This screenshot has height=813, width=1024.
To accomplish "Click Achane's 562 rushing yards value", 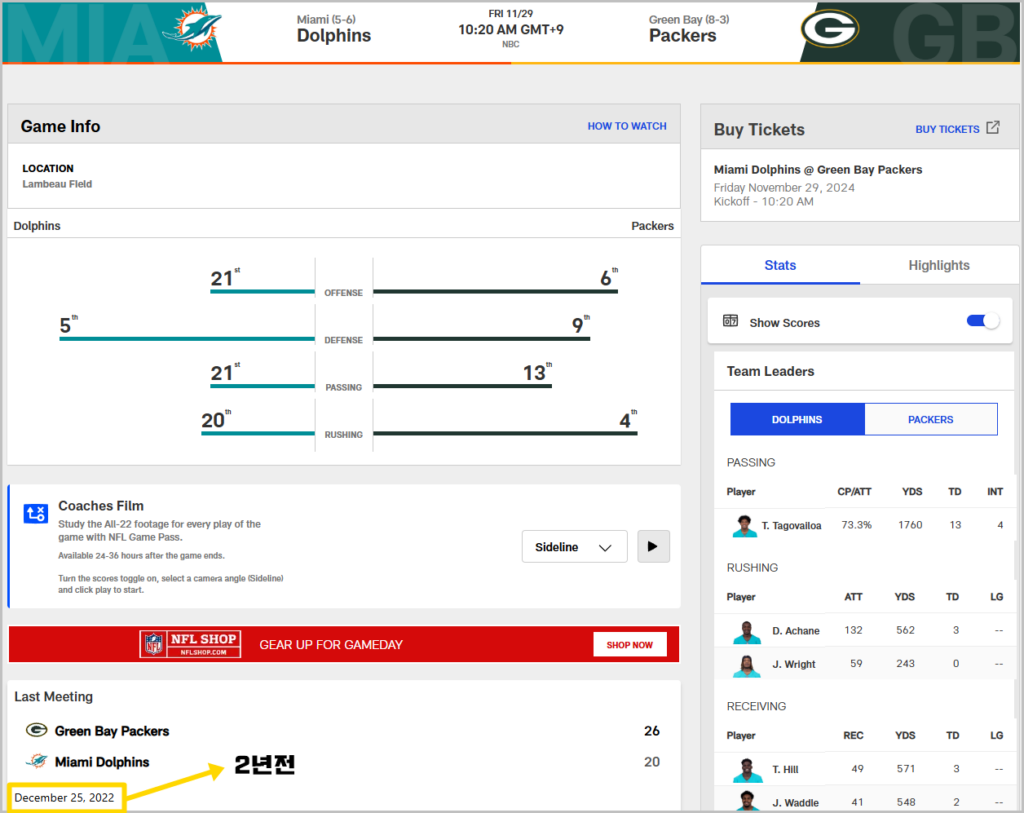I will [x=905, y=630].
